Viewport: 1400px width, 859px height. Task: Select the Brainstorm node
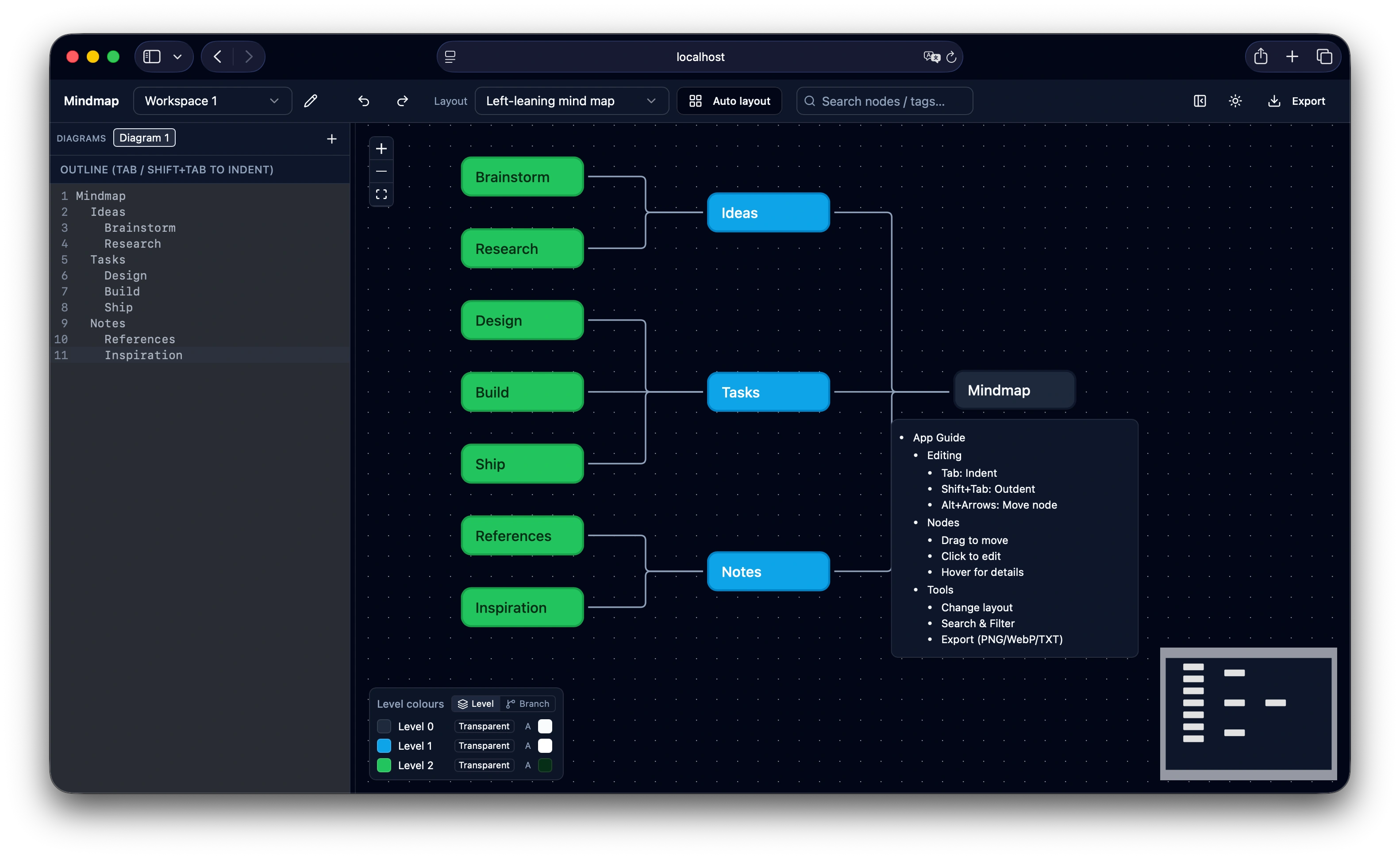point(522,176)
